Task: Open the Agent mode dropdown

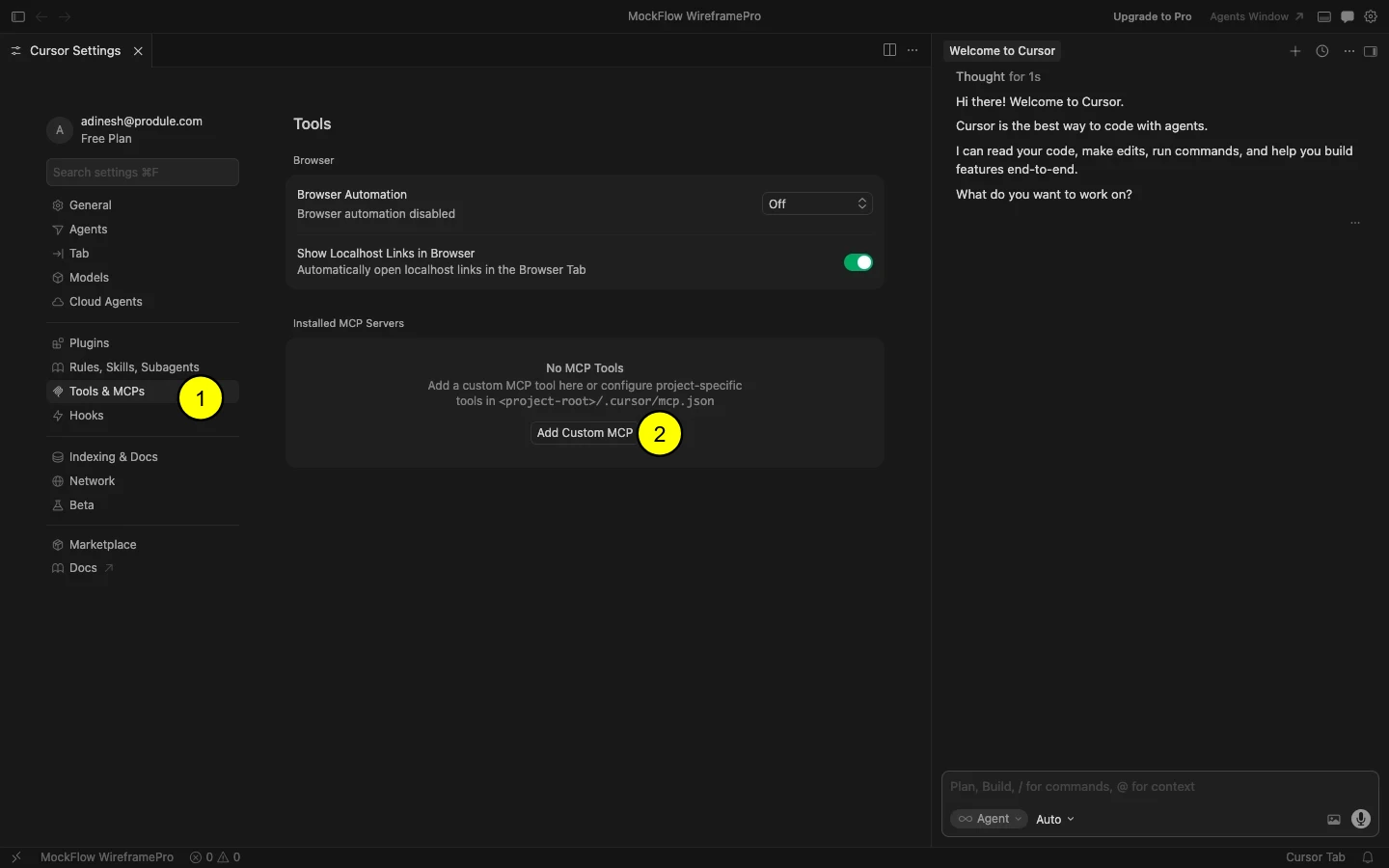Action: 989,819
